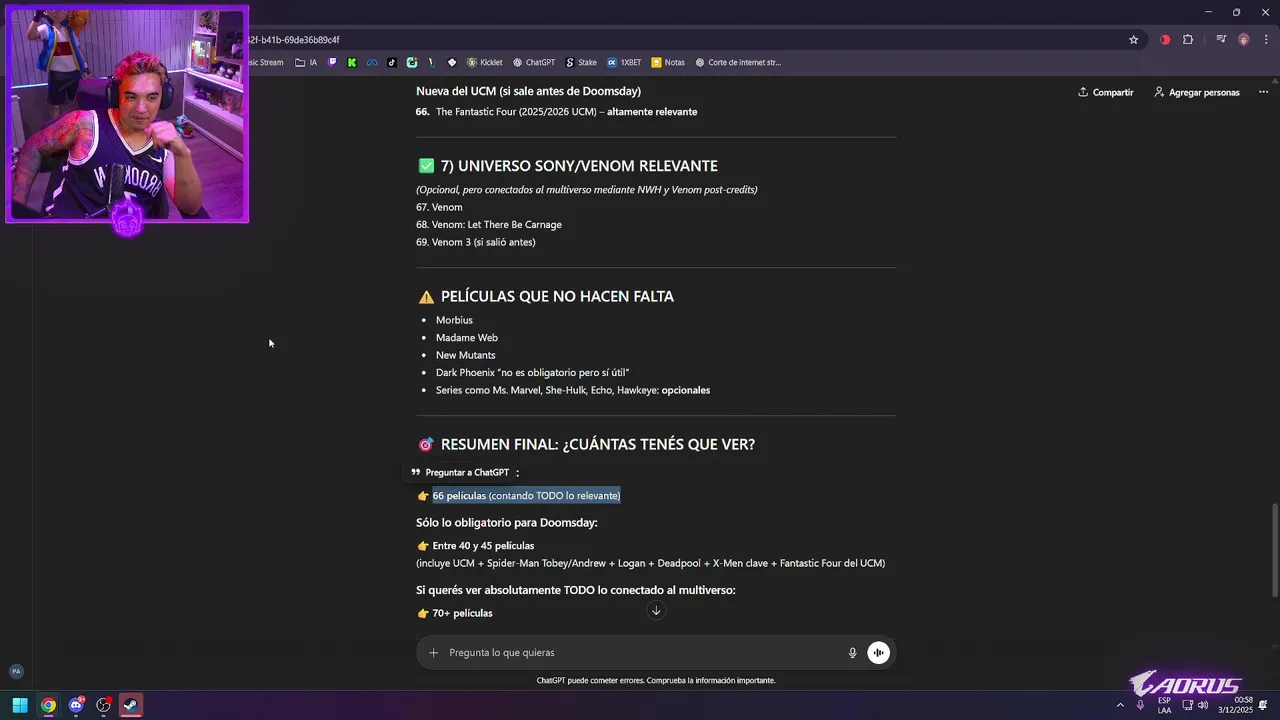
Task: Open OBS Studio from the taskbar
Action: (x=103, y=706)
